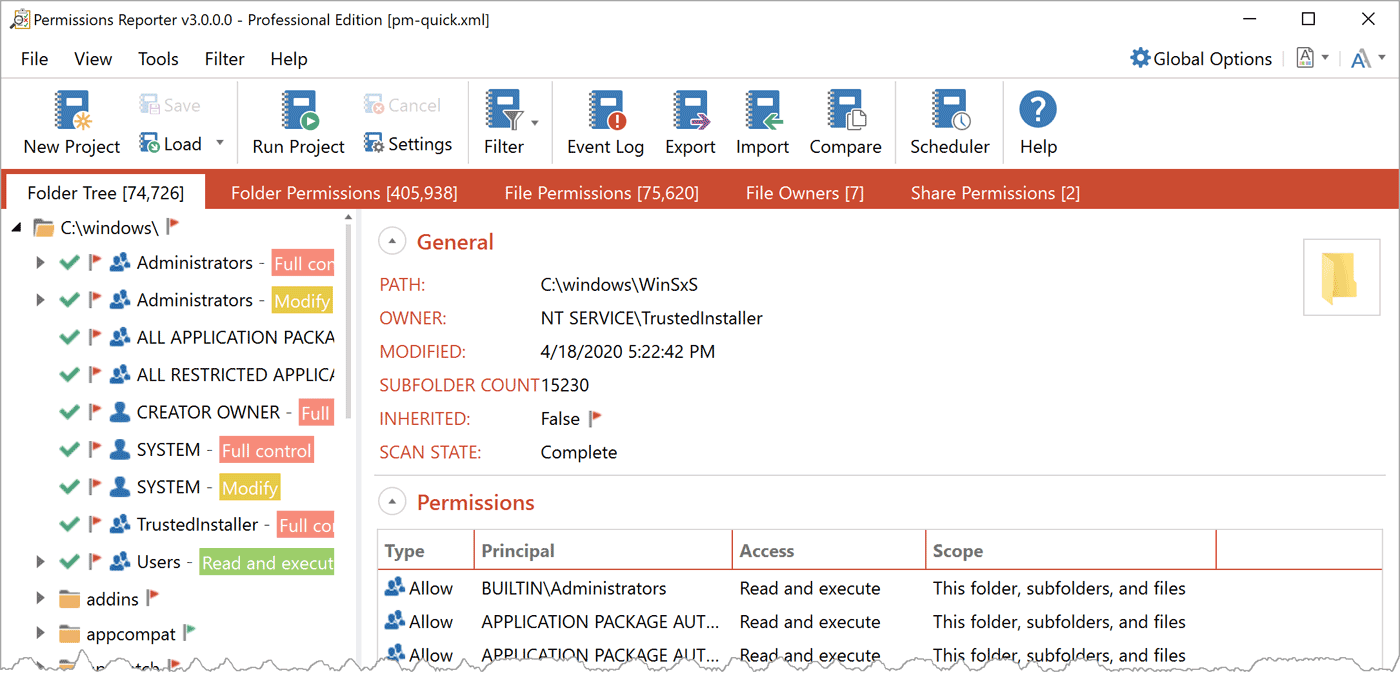Expand the addins folder node
Screen dimensions: 1400x688
(40, 599)
